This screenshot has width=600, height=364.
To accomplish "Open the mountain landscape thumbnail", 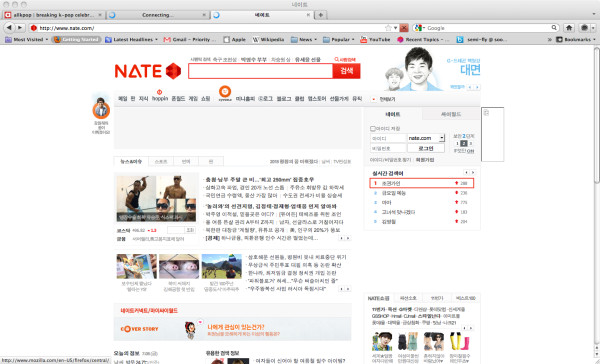I will 222,266.
